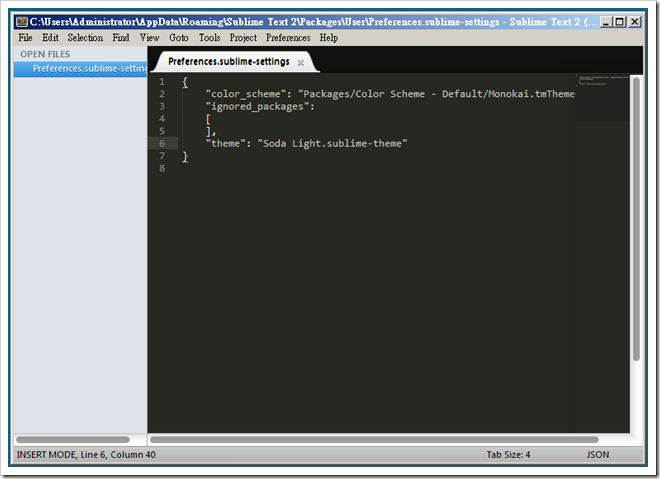Click "Soda Light.sublime-theme" value text

point(332,144)
